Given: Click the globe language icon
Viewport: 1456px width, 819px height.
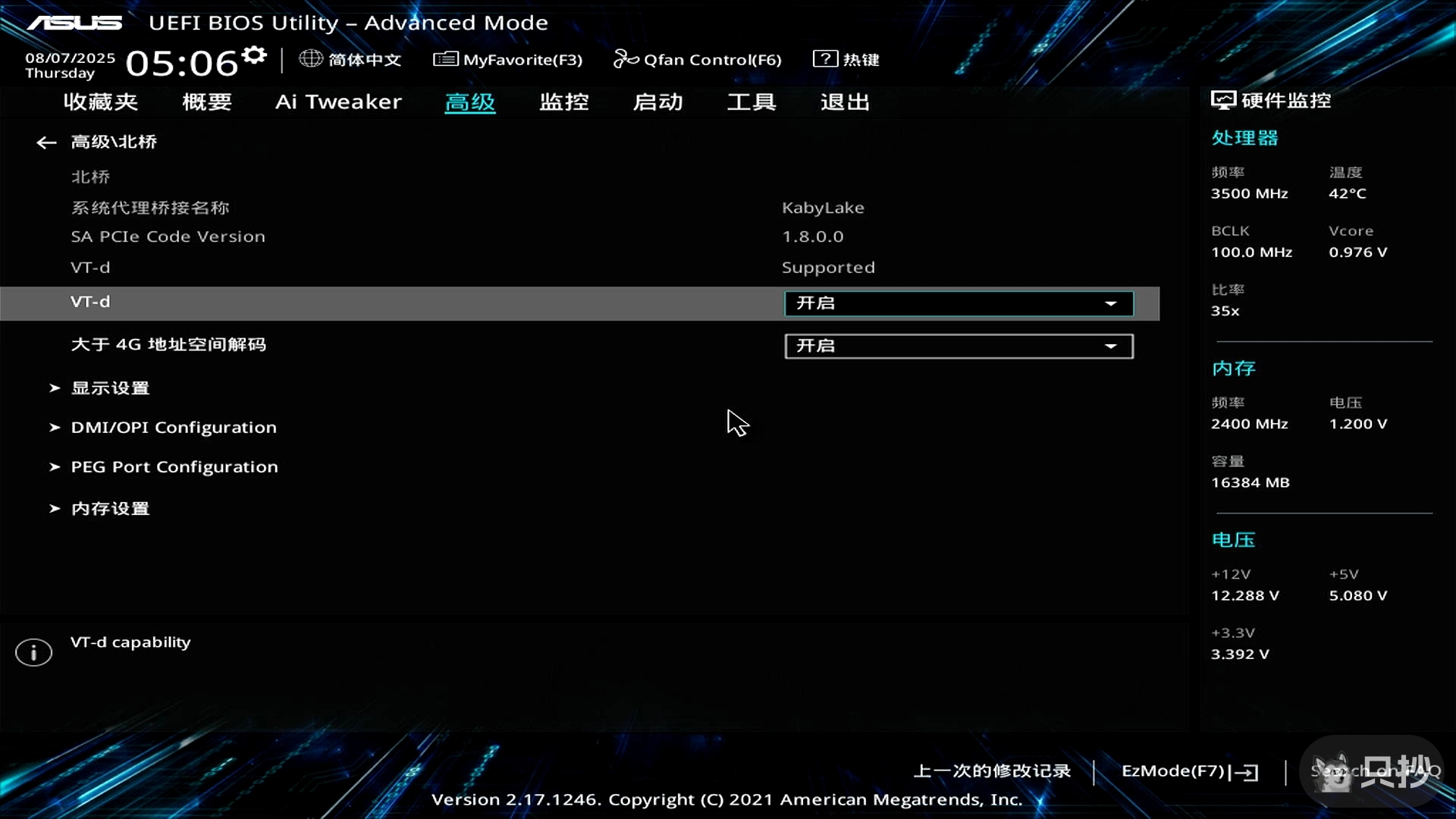Looking at the screenshot, I should pos(310,58).
